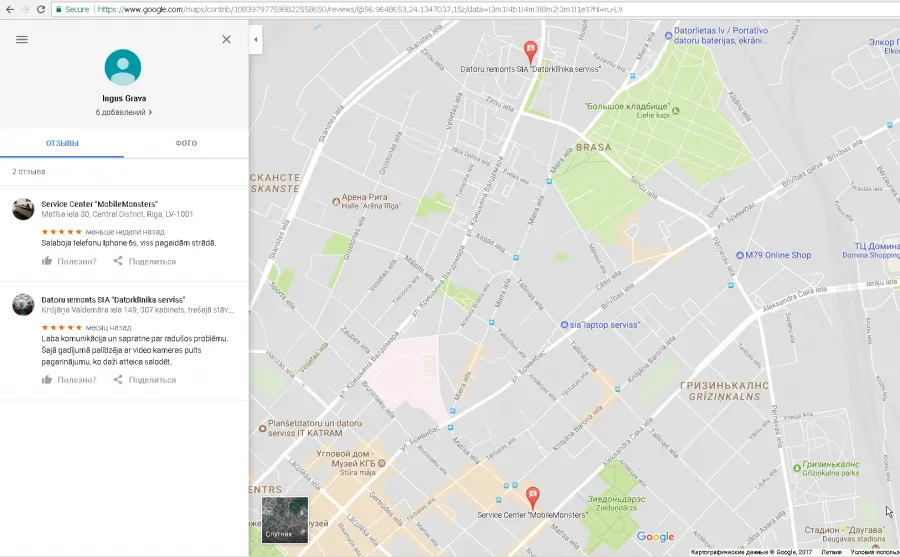Click Арена Рига venue marker icon
The image size is (900, 557).
(x=336, y=202)
